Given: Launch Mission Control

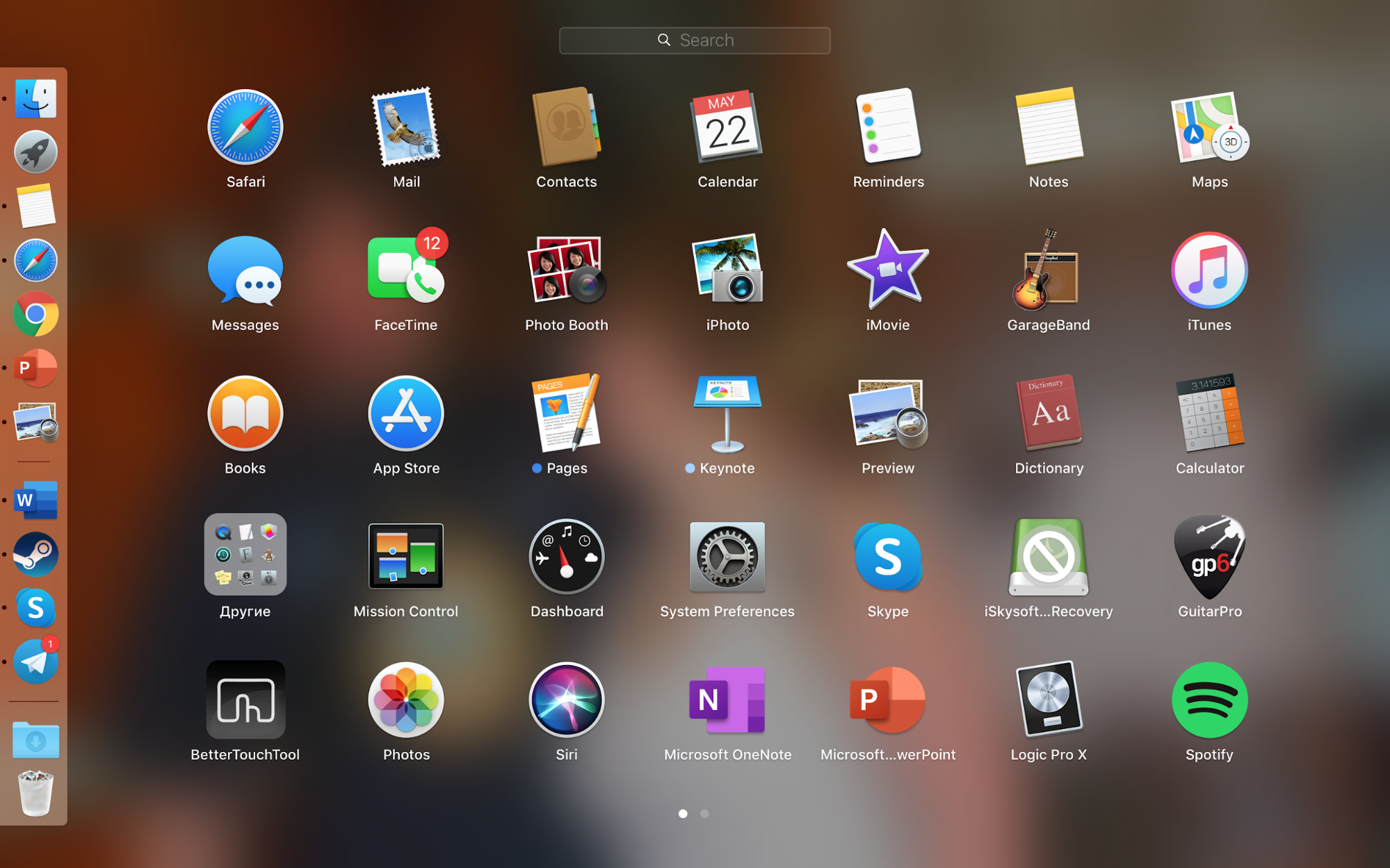Looking at the screenshot, I should (406, 557).
